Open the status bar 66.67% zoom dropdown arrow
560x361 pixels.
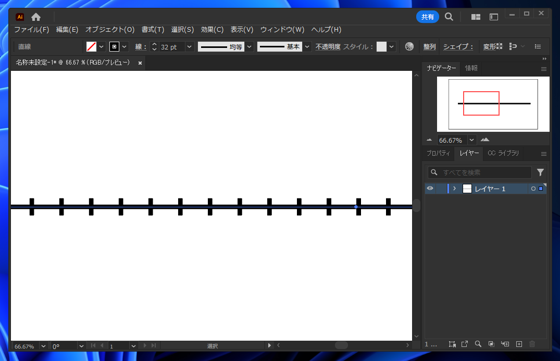click(x=43, y=346)
